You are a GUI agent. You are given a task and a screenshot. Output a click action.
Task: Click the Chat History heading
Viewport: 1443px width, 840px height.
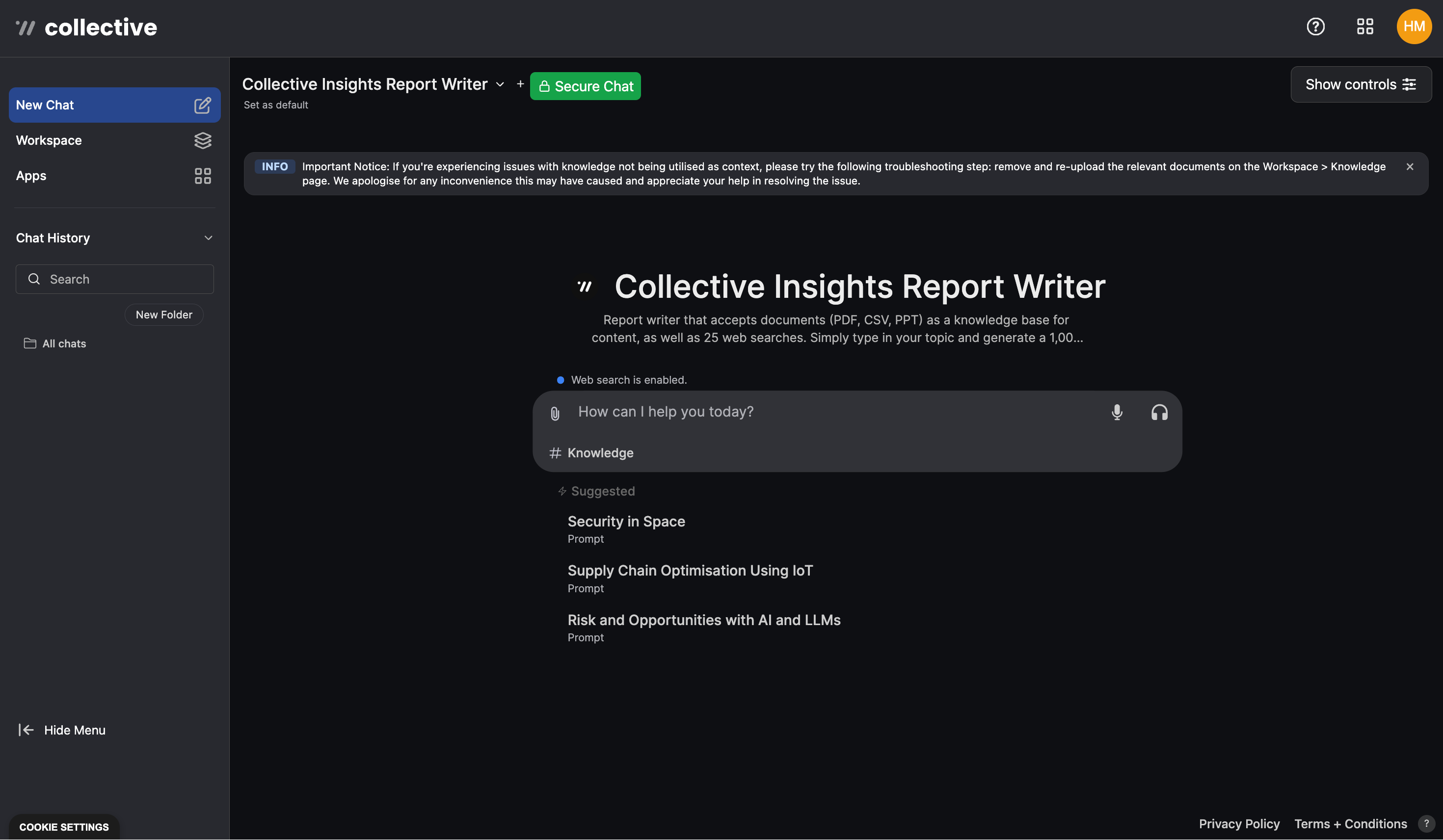tap(53, 237)
